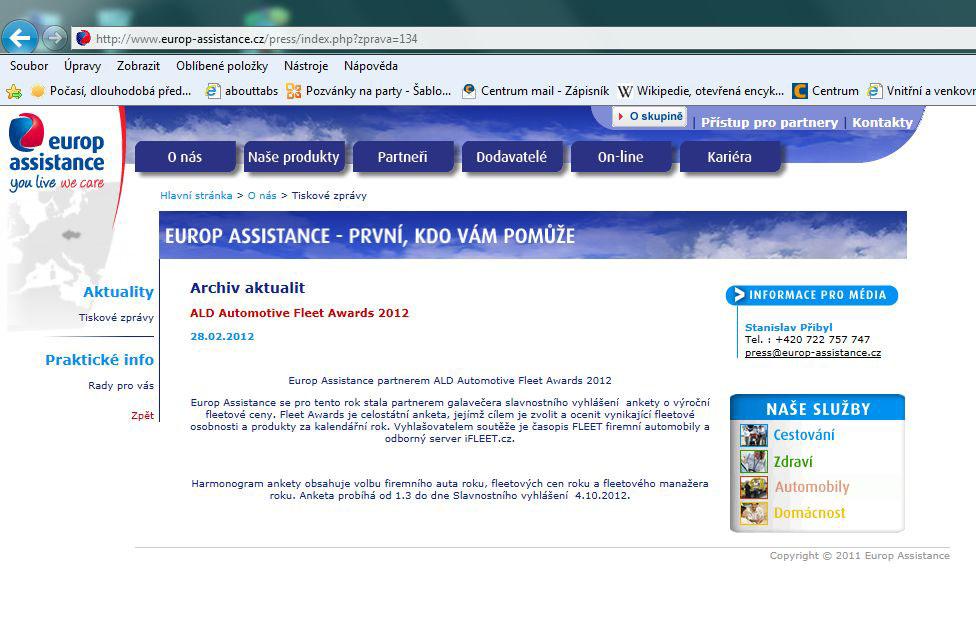Click Tiskové zprávy breadcrumb text
976x624 pixels.
329,196
